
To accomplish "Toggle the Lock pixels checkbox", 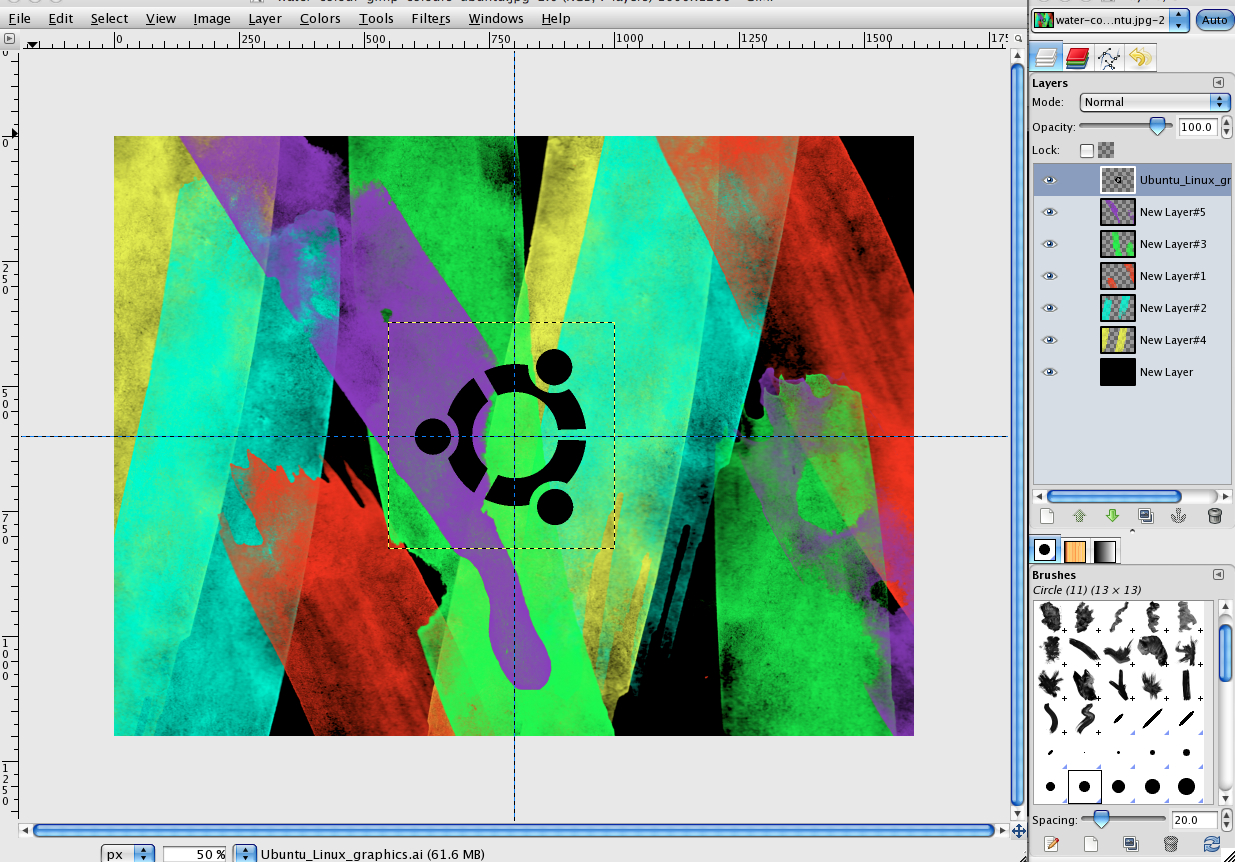I will point(1087,151).
